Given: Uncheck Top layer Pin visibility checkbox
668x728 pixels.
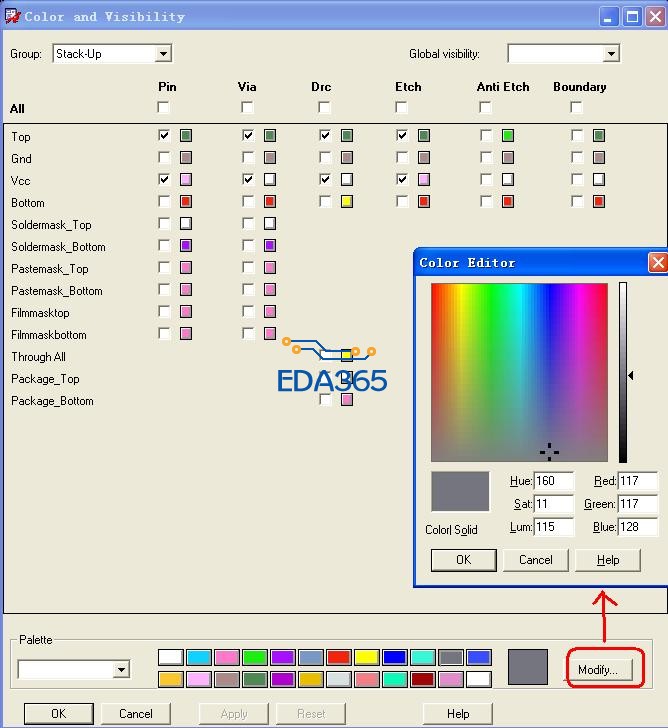Looking at the screenshot, I should click(x=164, y=136).
